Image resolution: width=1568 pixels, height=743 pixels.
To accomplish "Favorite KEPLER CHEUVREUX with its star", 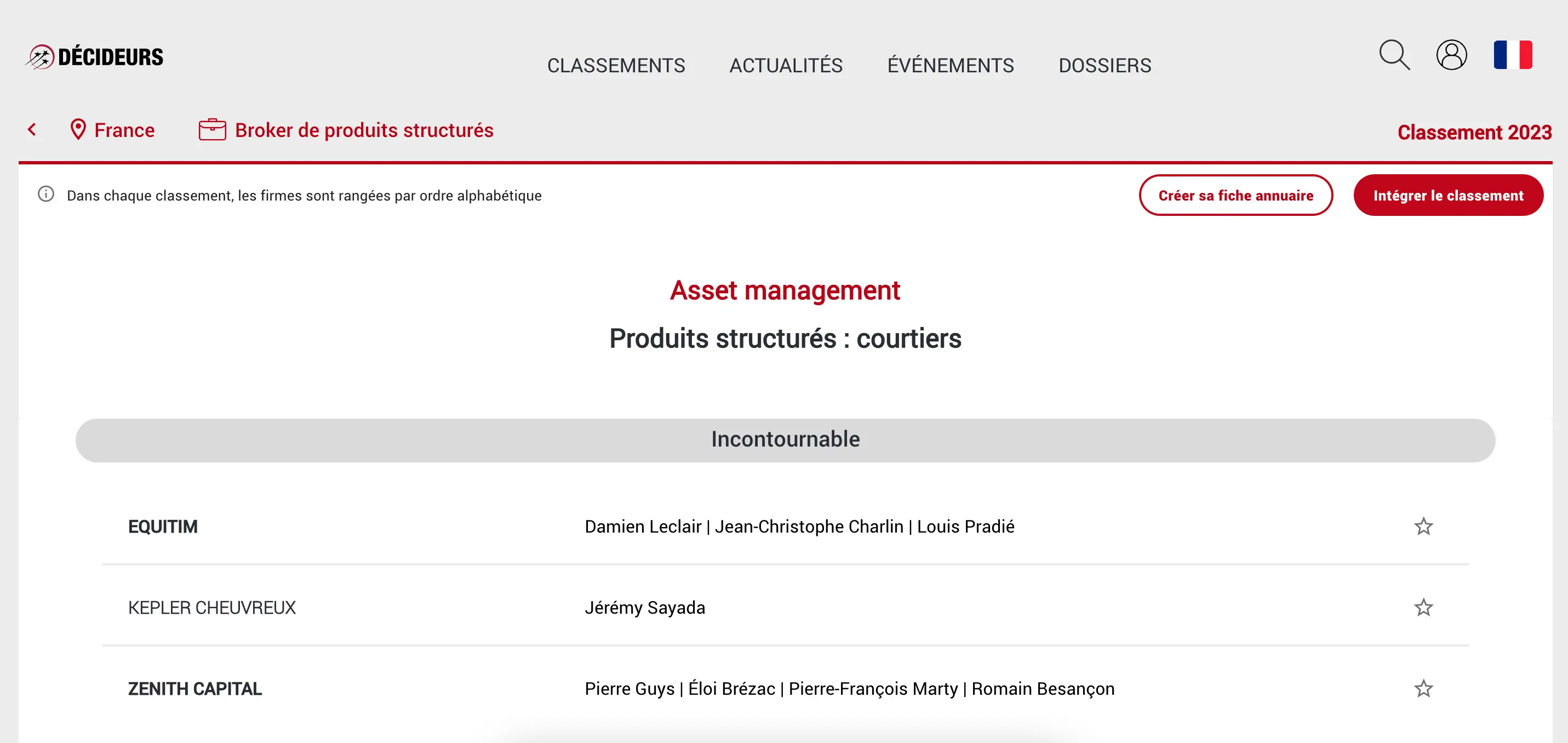I will pyautogui.click(x=1423, y=607).
